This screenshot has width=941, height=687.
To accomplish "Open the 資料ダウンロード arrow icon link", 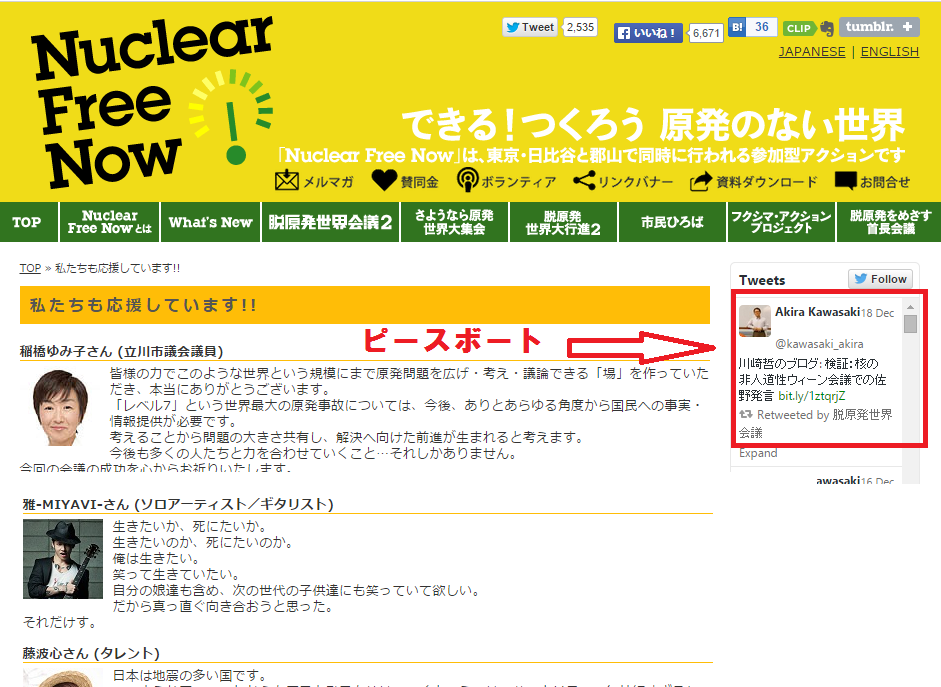I will [x=753, y=181].
